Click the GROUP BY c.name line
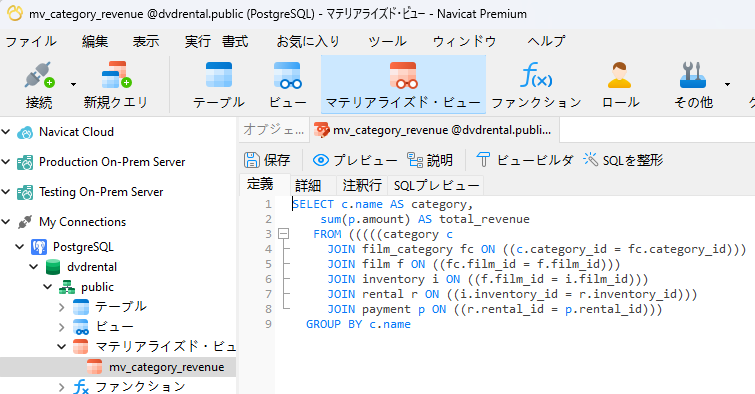 (x=358, y=324)
